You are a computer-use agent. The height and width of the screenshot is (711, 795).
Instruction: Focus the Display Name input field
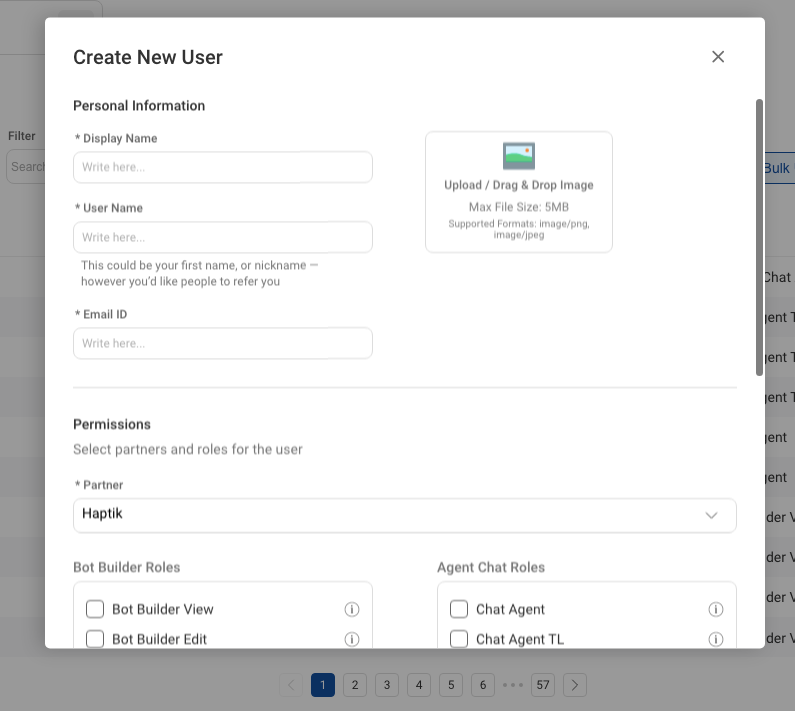[x=223, y=167]
